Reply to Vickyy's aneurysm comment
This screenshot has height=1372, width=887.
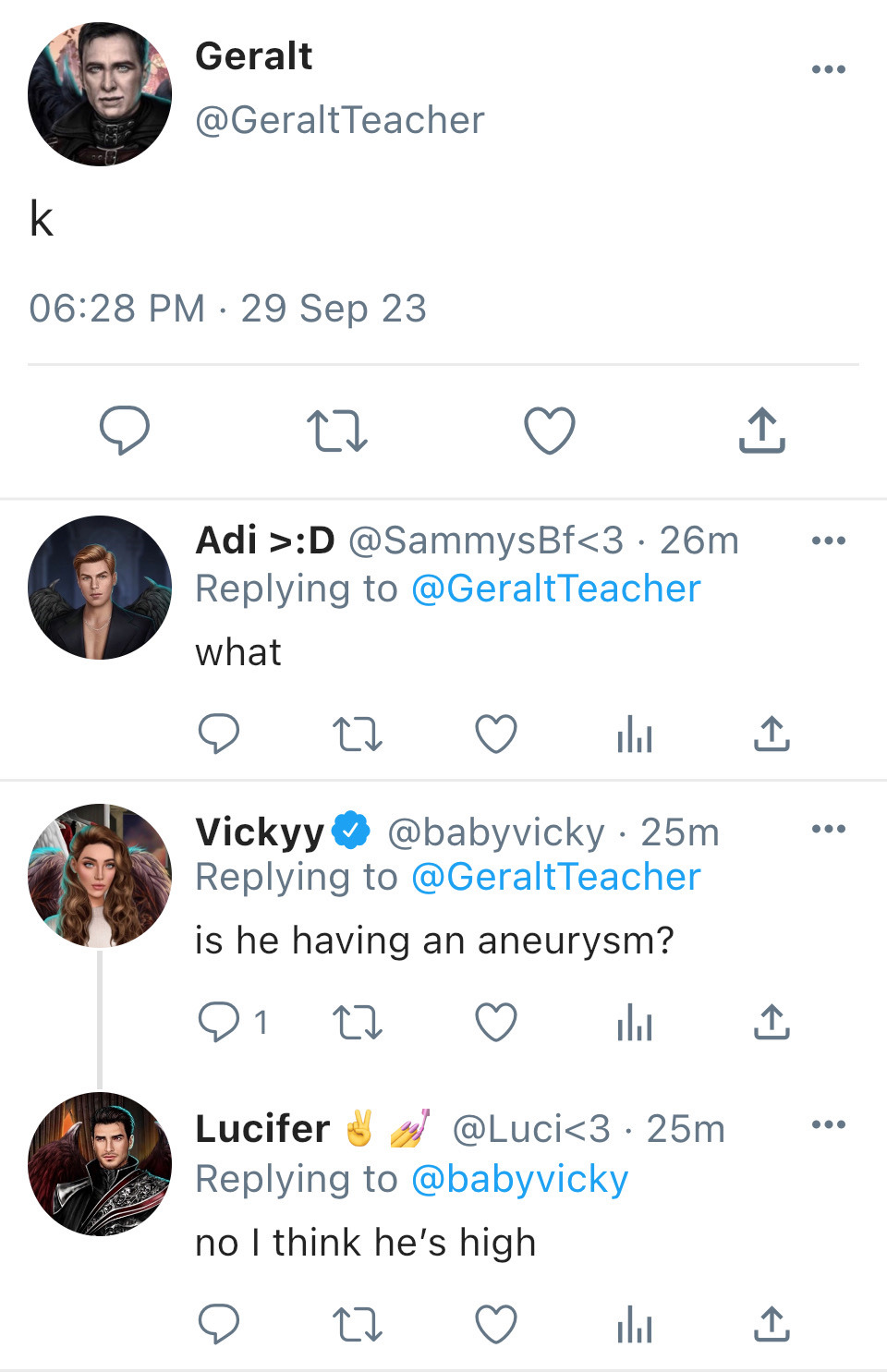(x=219, y=1023)
